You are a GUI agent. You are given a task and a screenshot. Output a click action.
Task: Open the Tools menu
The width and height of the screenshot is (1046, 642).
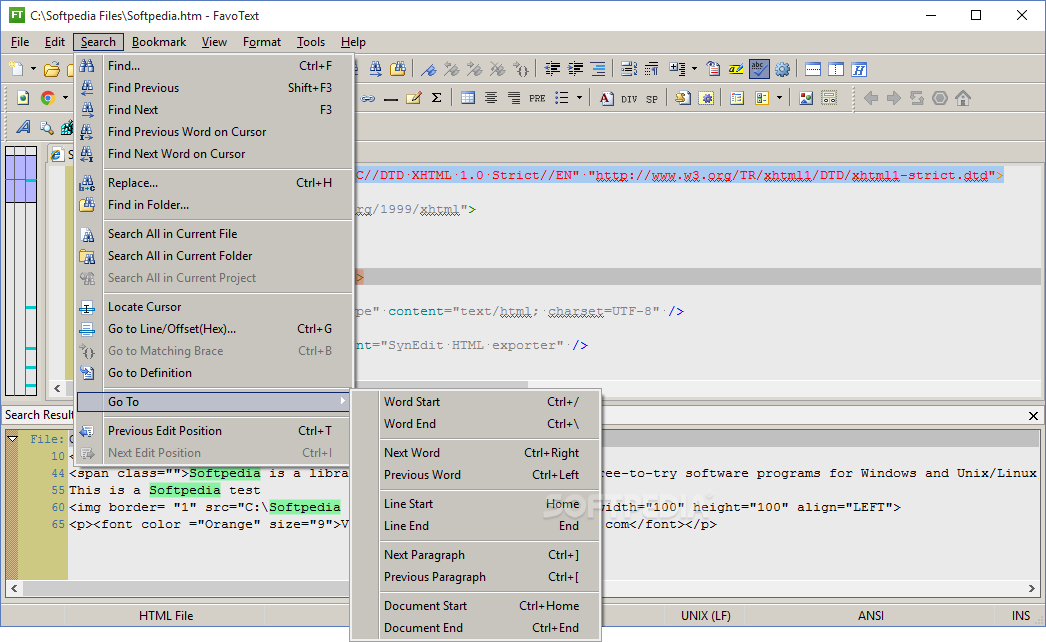point(311,42)
